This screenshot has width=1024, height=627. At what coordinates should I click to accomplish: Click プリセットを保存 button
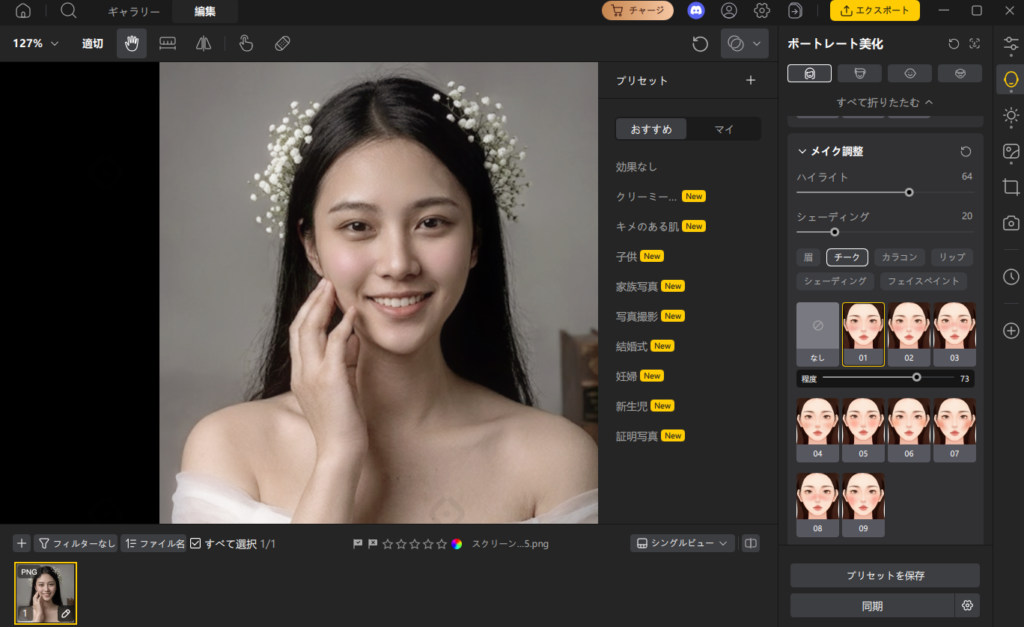885,575
